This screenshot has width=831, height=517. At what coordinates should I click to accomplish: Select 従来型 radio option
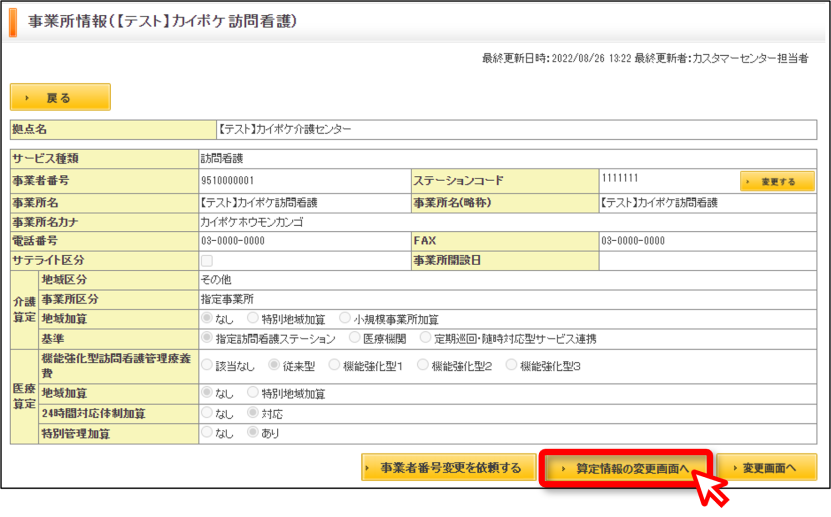coord(274,365)
